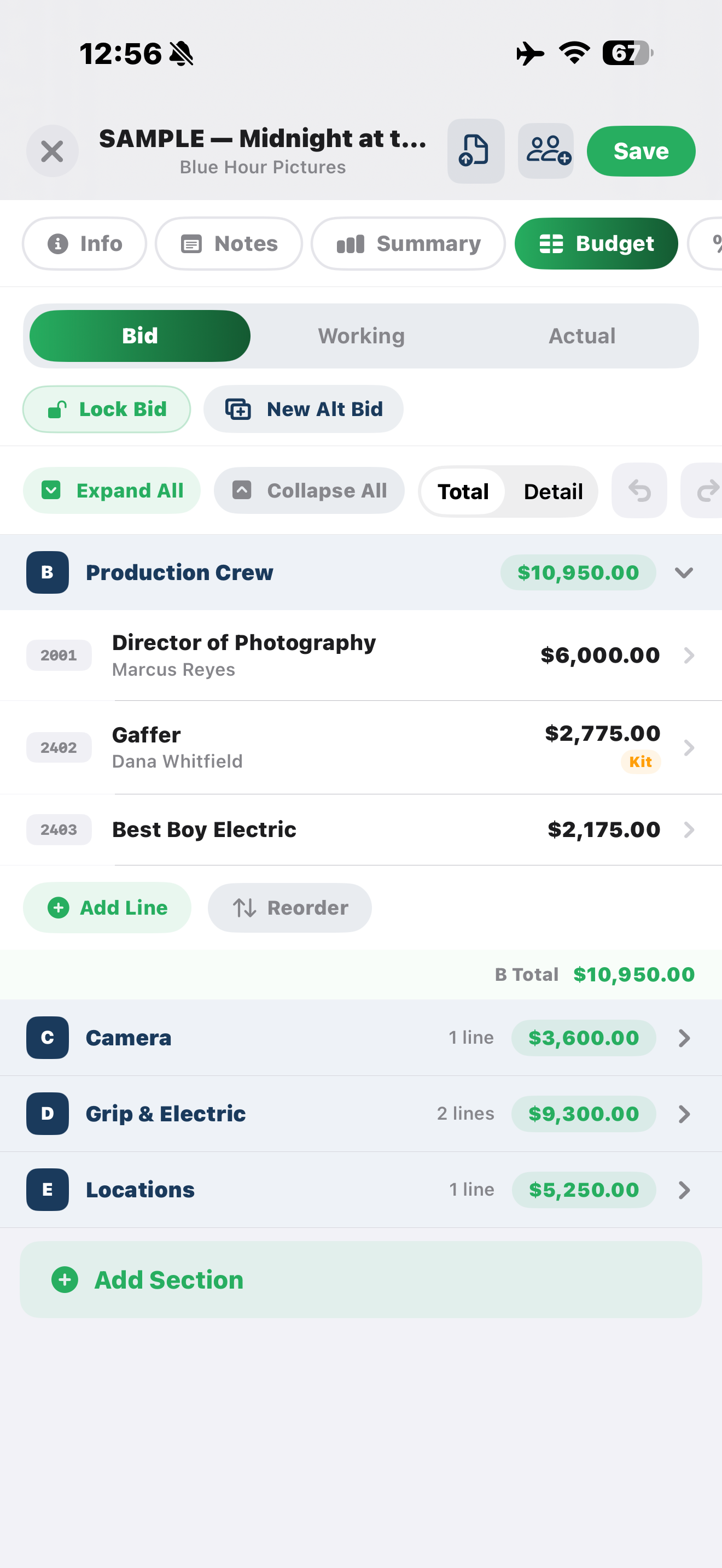Tap the 12:56 clock in status bar

(120, 54)
